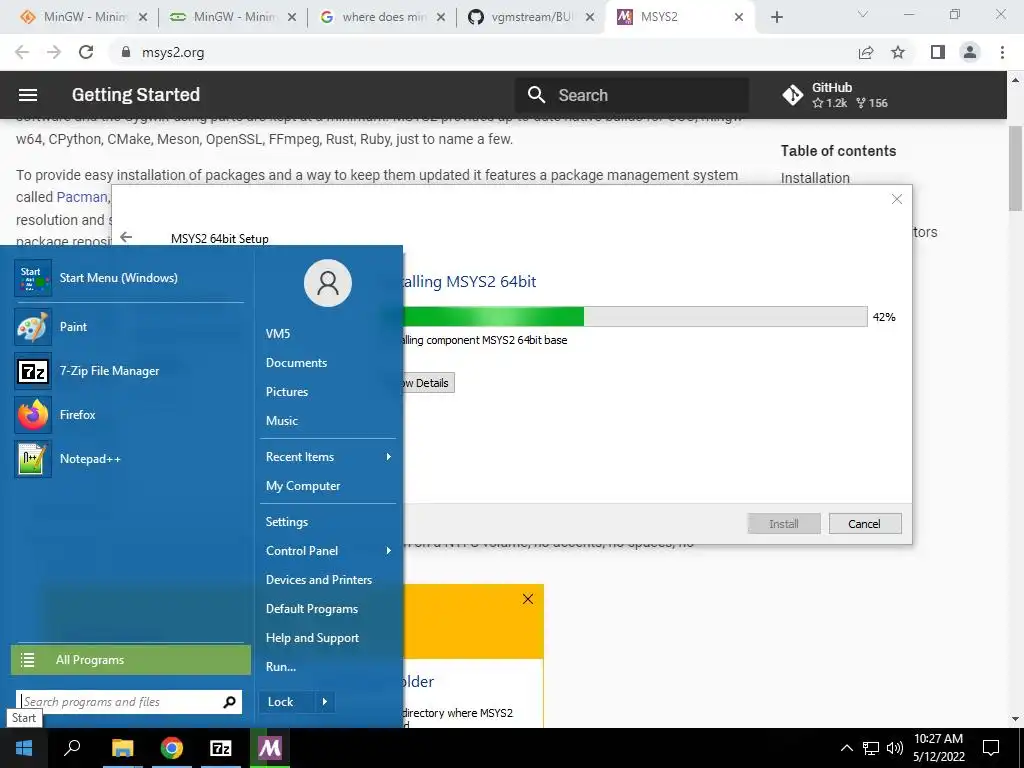The width and height of the screenshot is (1024, 768).
Task: Open My Computer
Action: tap(302, 486)
